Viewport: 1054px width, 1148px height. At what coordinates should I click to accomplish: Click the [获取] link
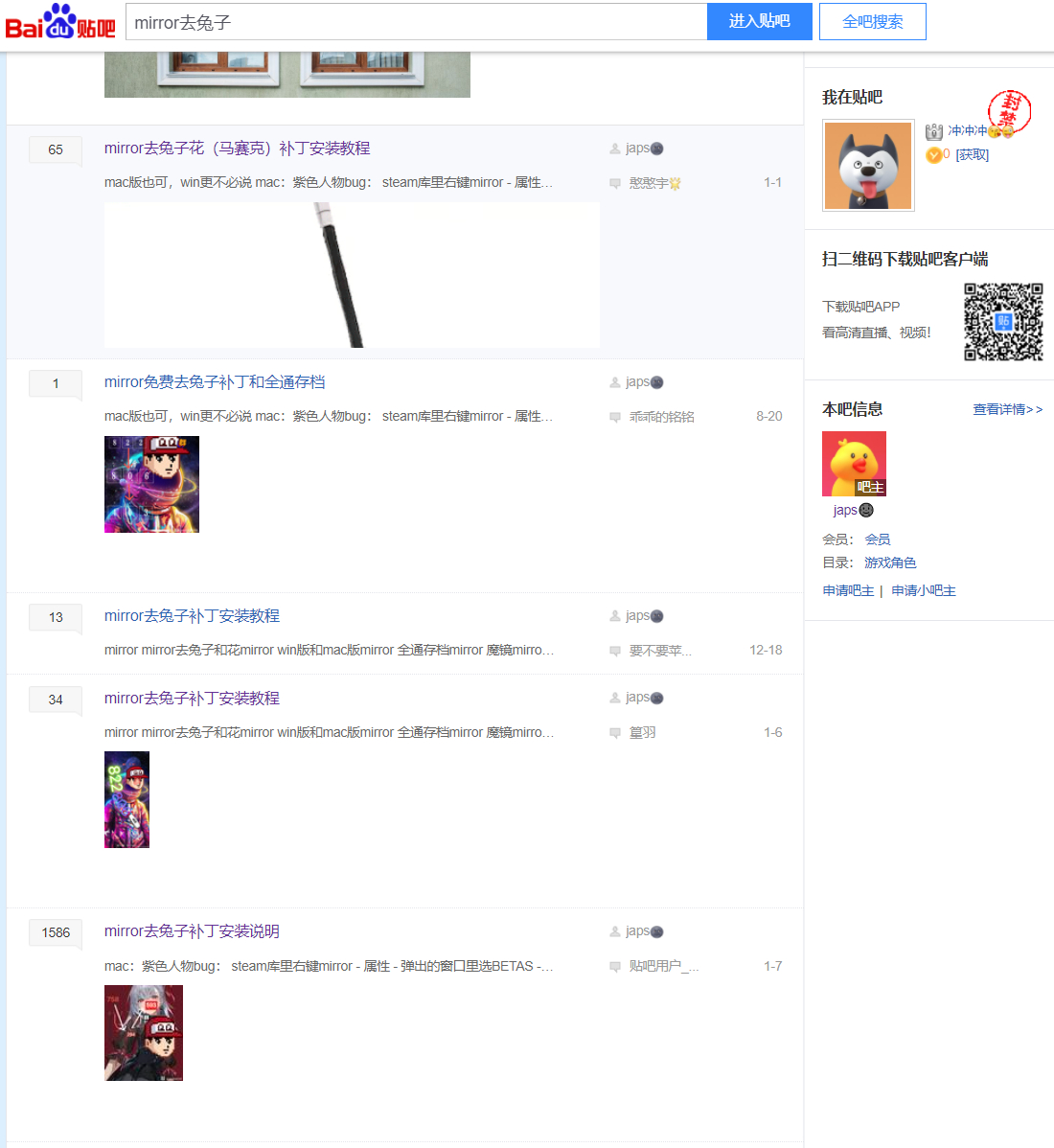[x=972, y=155]
